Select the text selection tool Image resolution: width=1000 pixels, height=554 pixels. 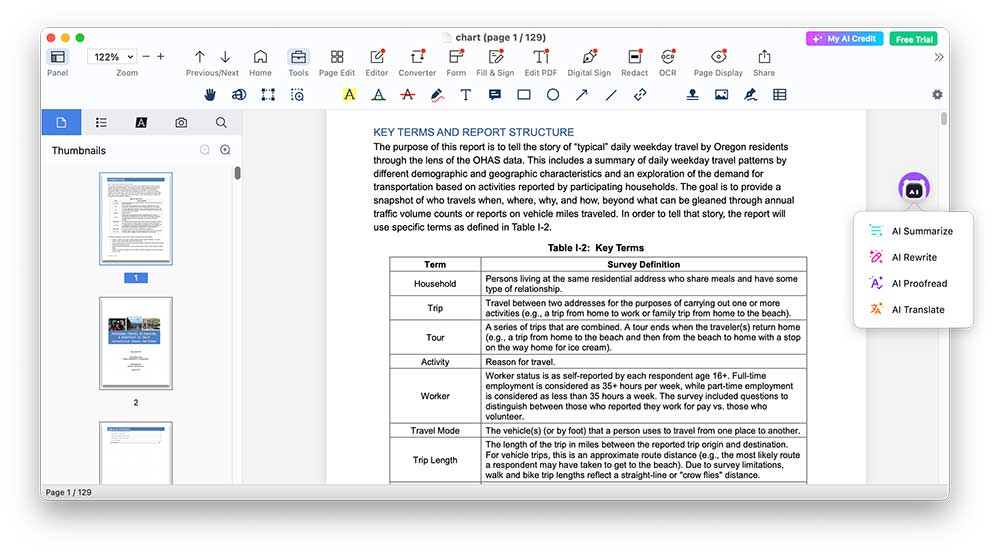[x=239, y=95]
